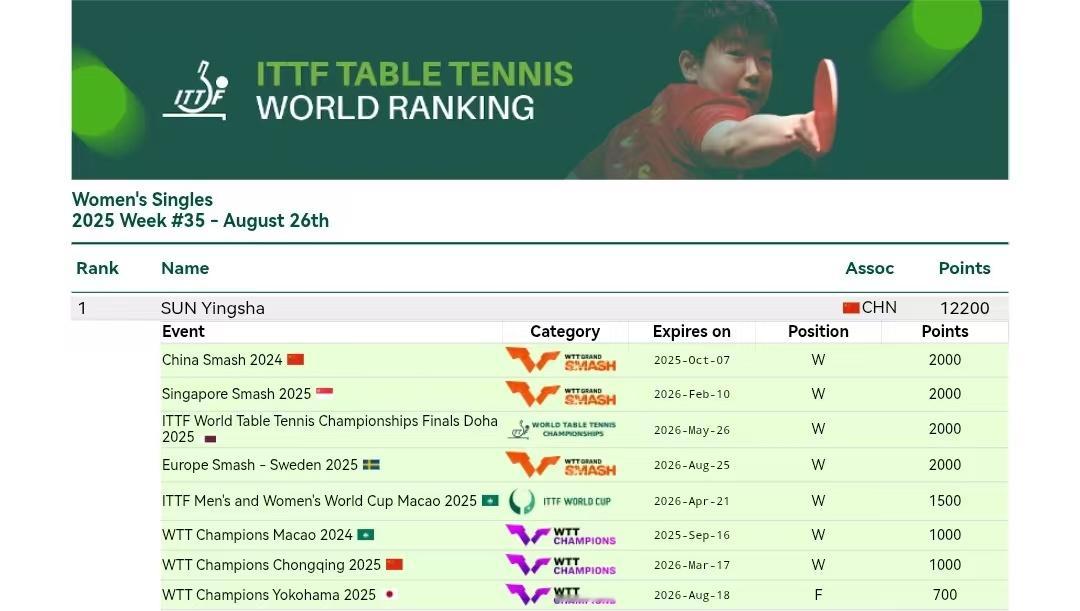Open the China Smash 2024 event
Image resolution: width=1080 pixels, height=611 pixels.
tap(222, 360)
